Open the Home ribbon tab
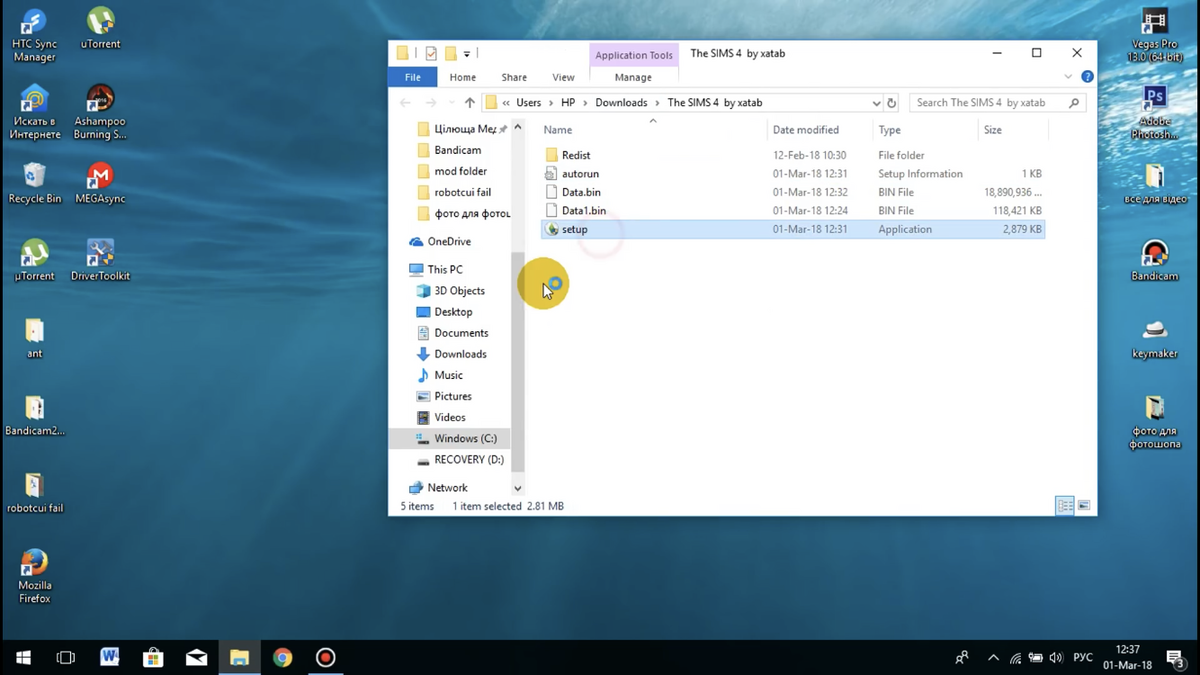The width and height of the screenshot is (1200, 675). coord(462,77)
